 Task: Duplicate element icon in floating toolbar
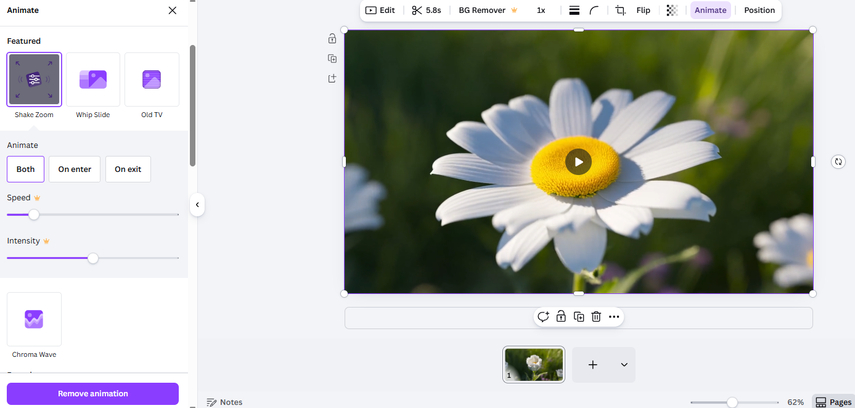(x=579, y=317)
